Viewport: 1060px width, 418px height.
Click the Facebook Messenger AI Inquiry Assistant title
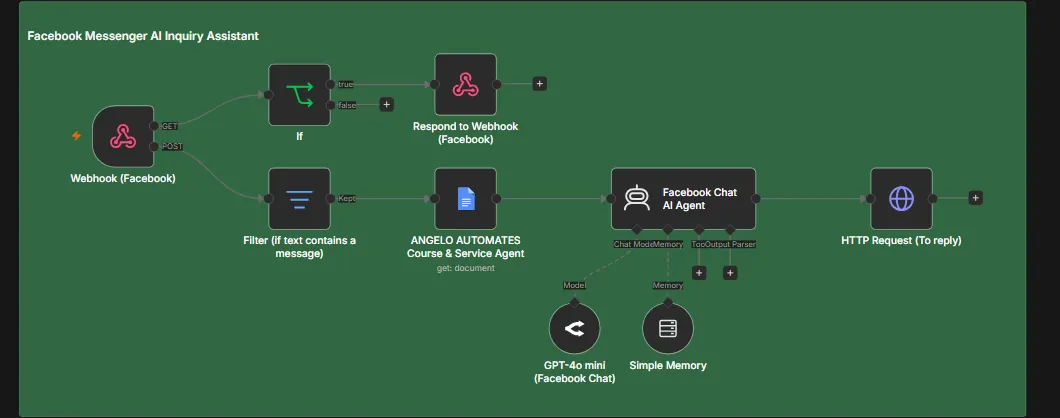pos(143,36)
